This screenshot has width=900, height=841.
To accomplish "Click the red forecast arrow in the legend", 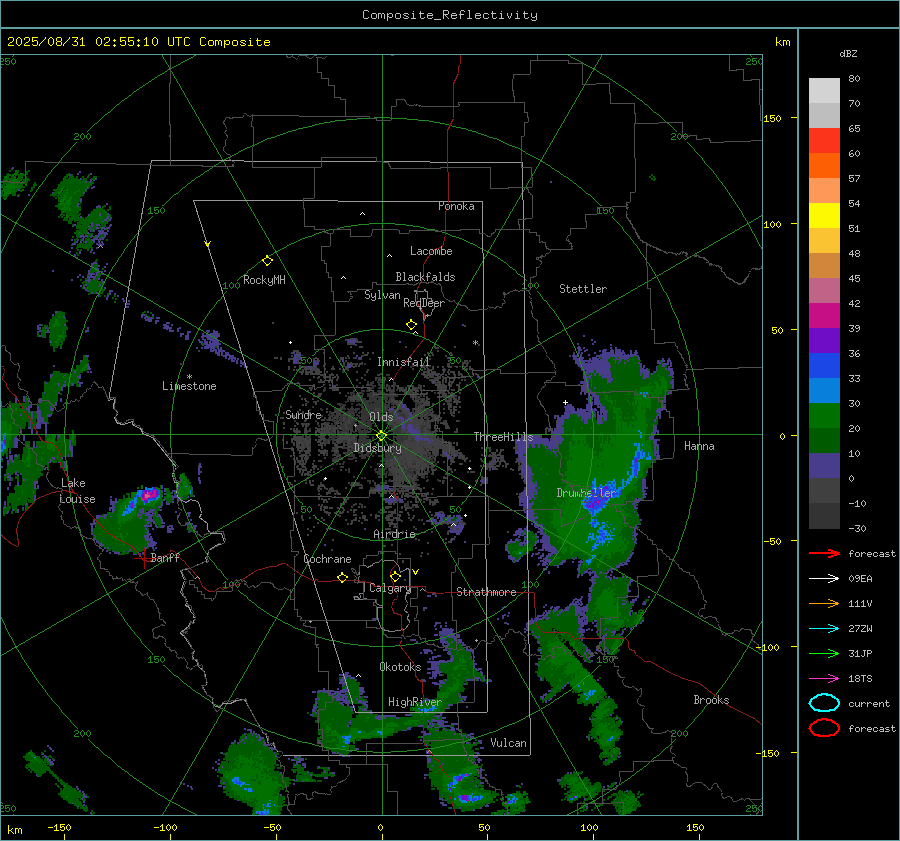I will (x=824, y=553).
